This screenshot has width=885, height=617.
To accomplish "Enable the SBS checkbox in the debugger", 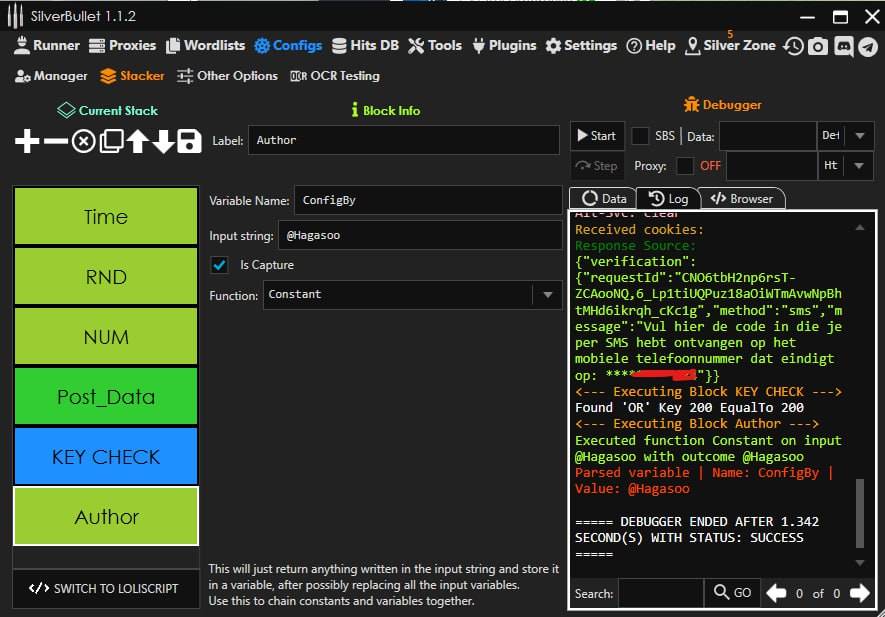I will (640, 136).
